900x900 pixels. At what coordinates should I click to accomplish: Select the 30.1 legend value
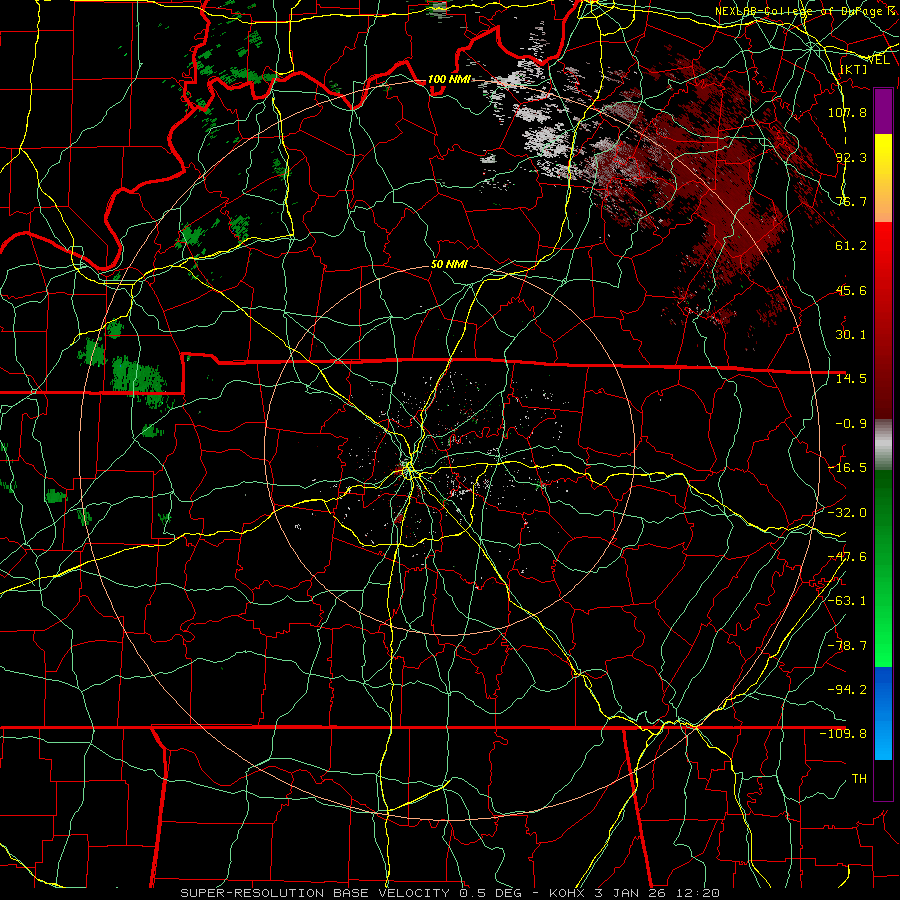[851, 335]
